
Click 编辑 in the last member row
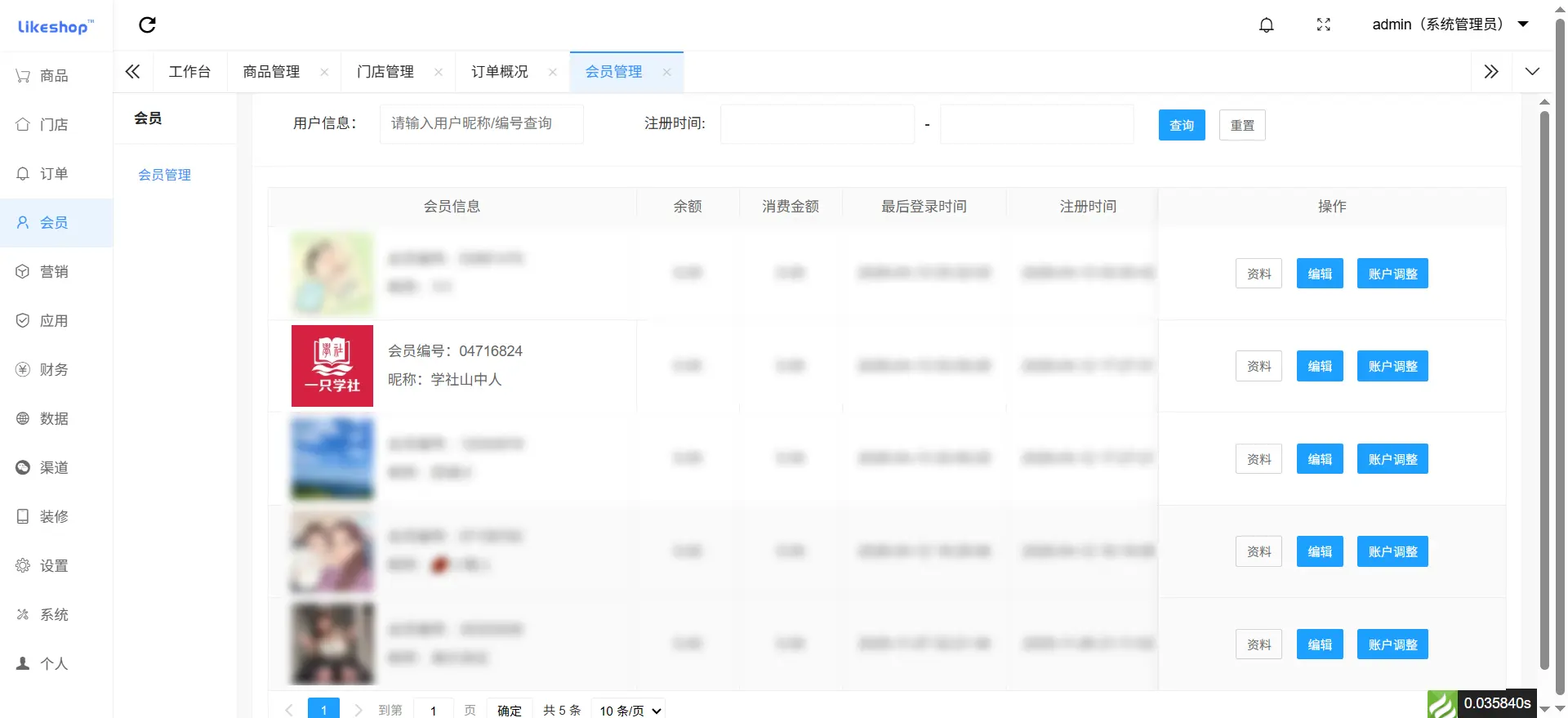pyautogui.click(x=1320, y=644)
